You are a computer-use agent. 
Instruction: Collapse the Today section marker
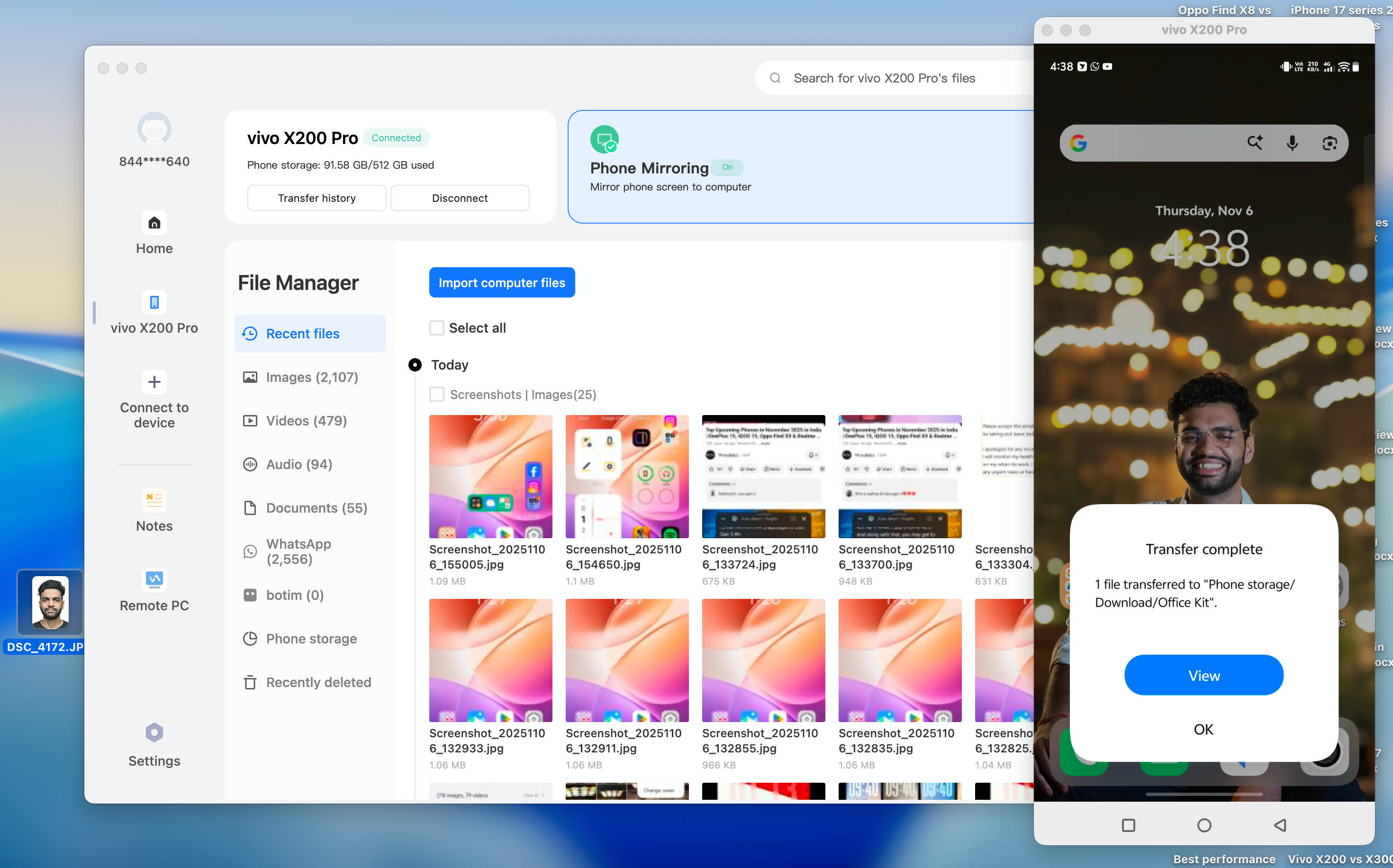[415, 365]
